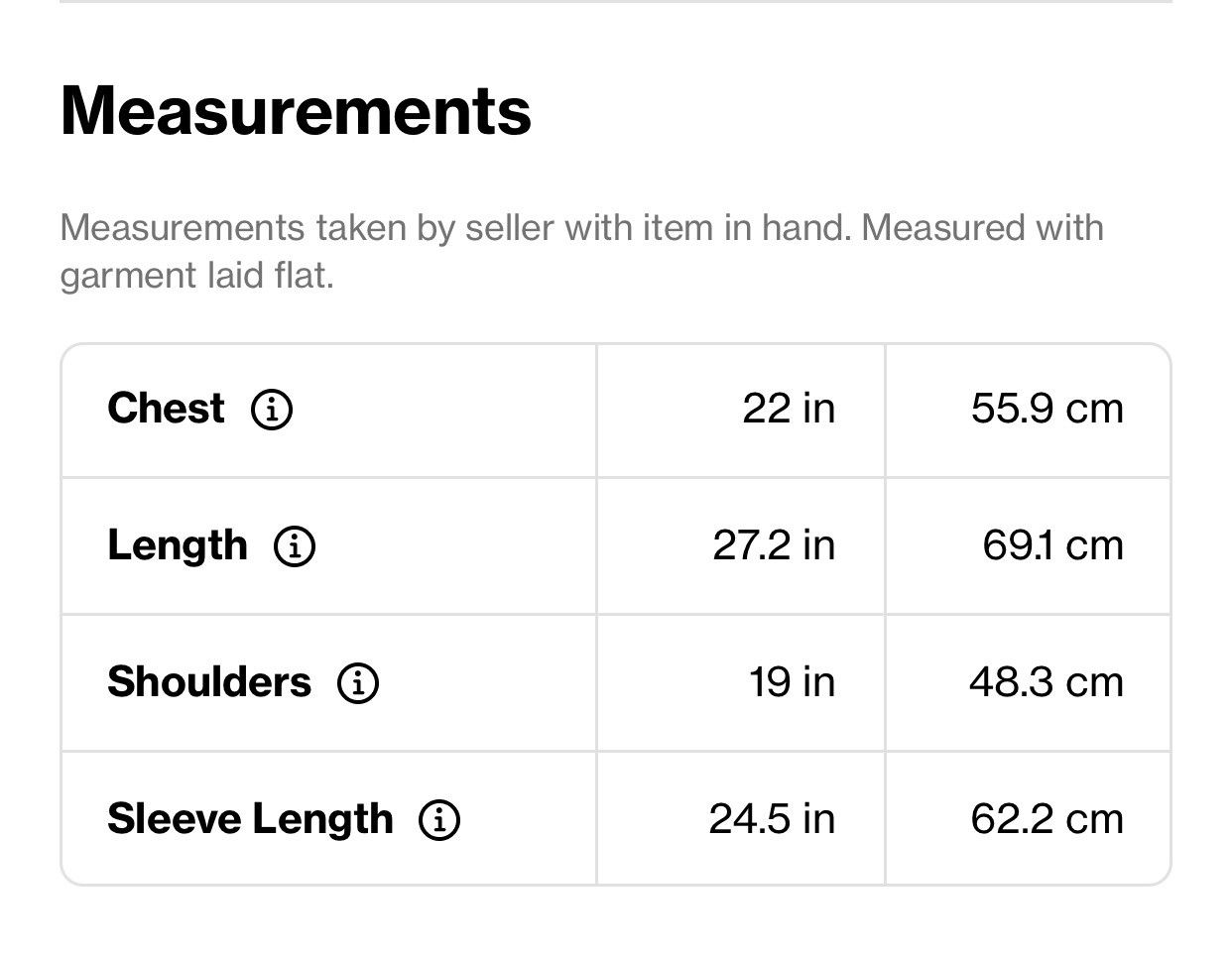
Task: Select the 19 in shoulders value
Action: [x=792, y=681]
